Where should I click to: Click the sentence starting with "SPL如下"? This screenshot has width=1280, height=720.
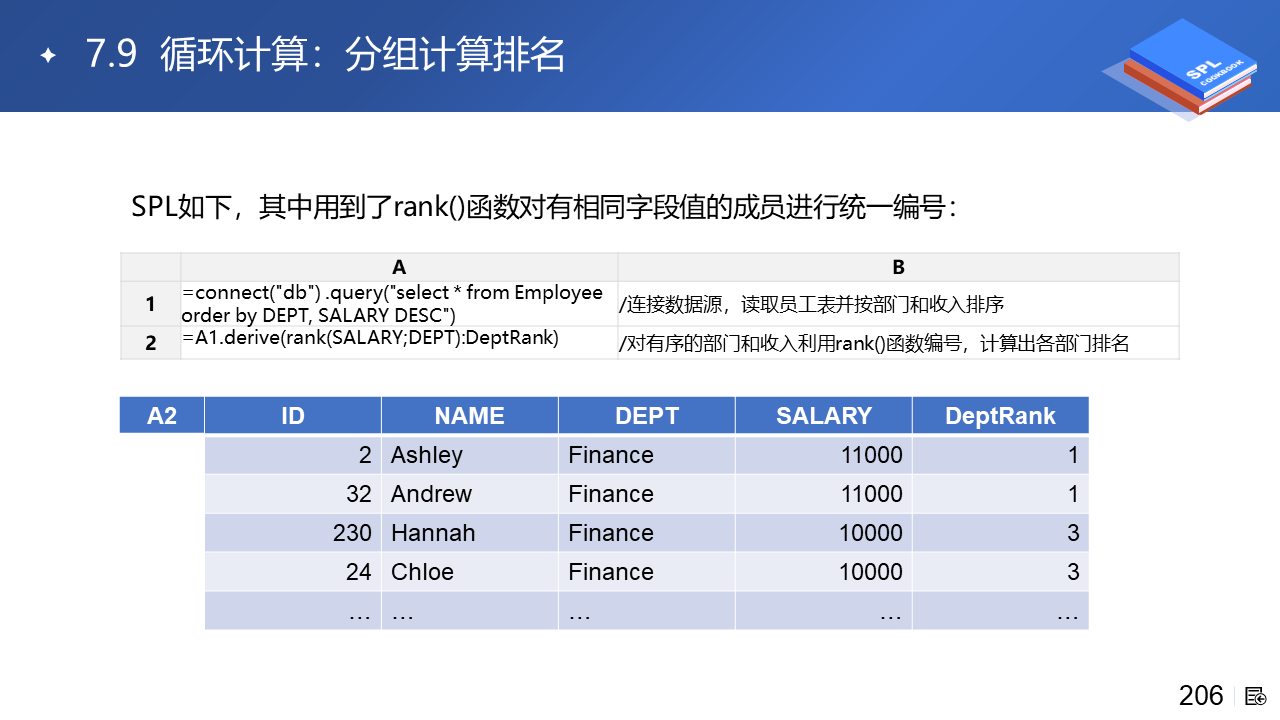click(546, 207)
